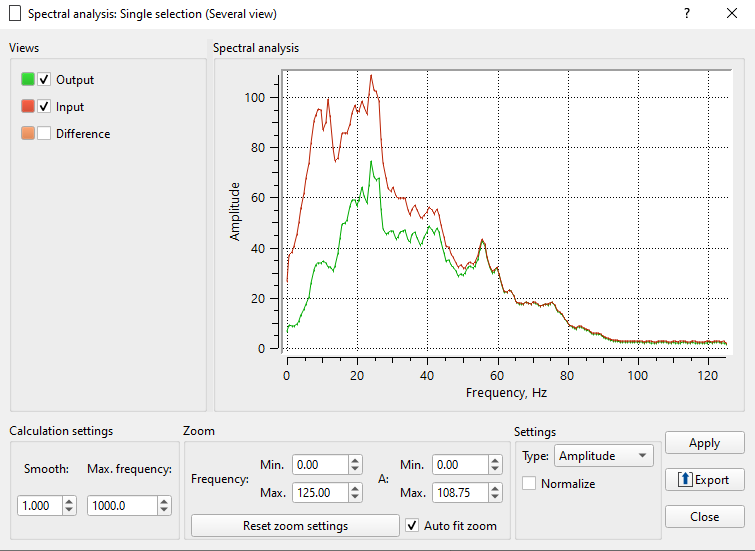Uncheck the Input view checkbox

point(44,107)
